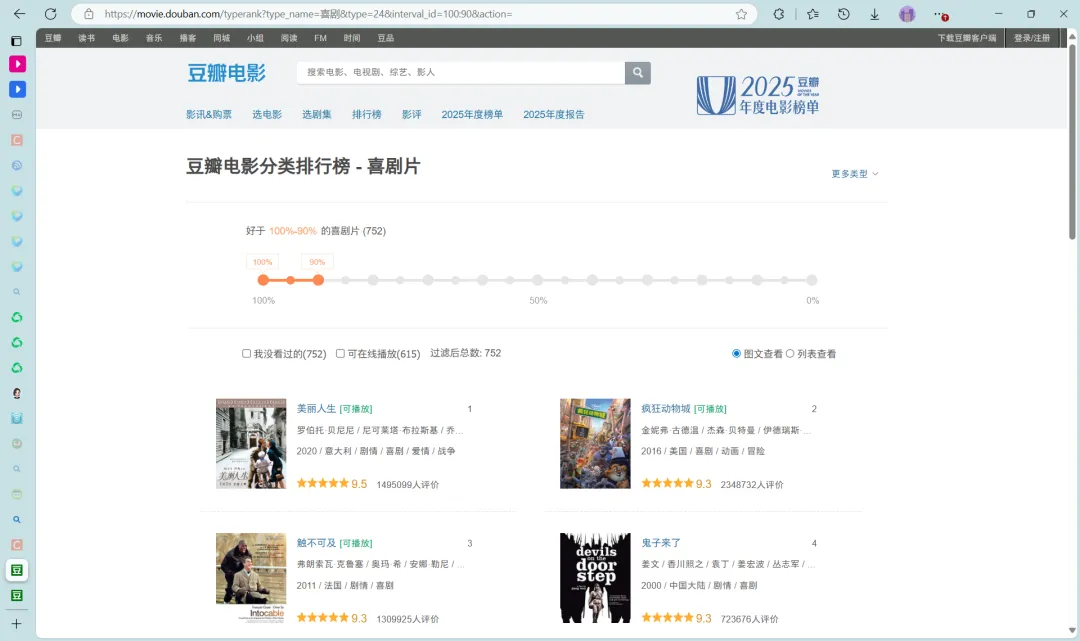Click the 100% range slider handle
This screenshot has height=641, width=1080.
tap(263, 280)
